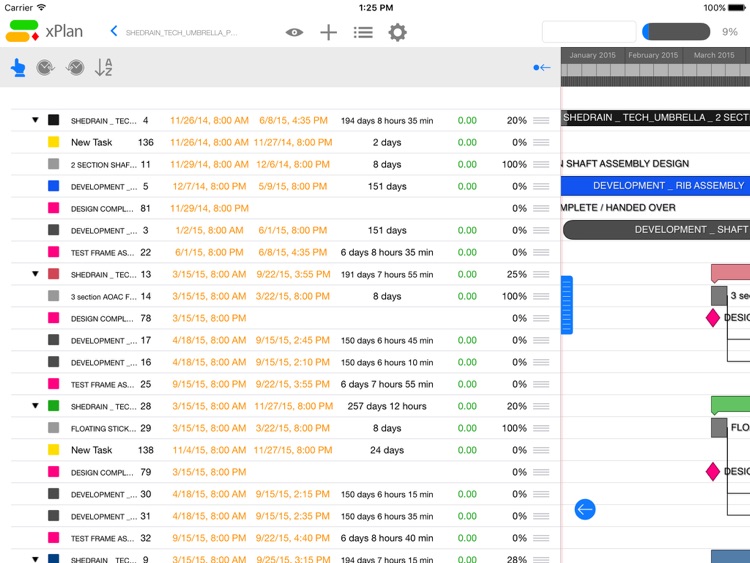
Task: Click the blue dot-arrow collapse icon
Action: pyautogui.click(x=542, y=67)
